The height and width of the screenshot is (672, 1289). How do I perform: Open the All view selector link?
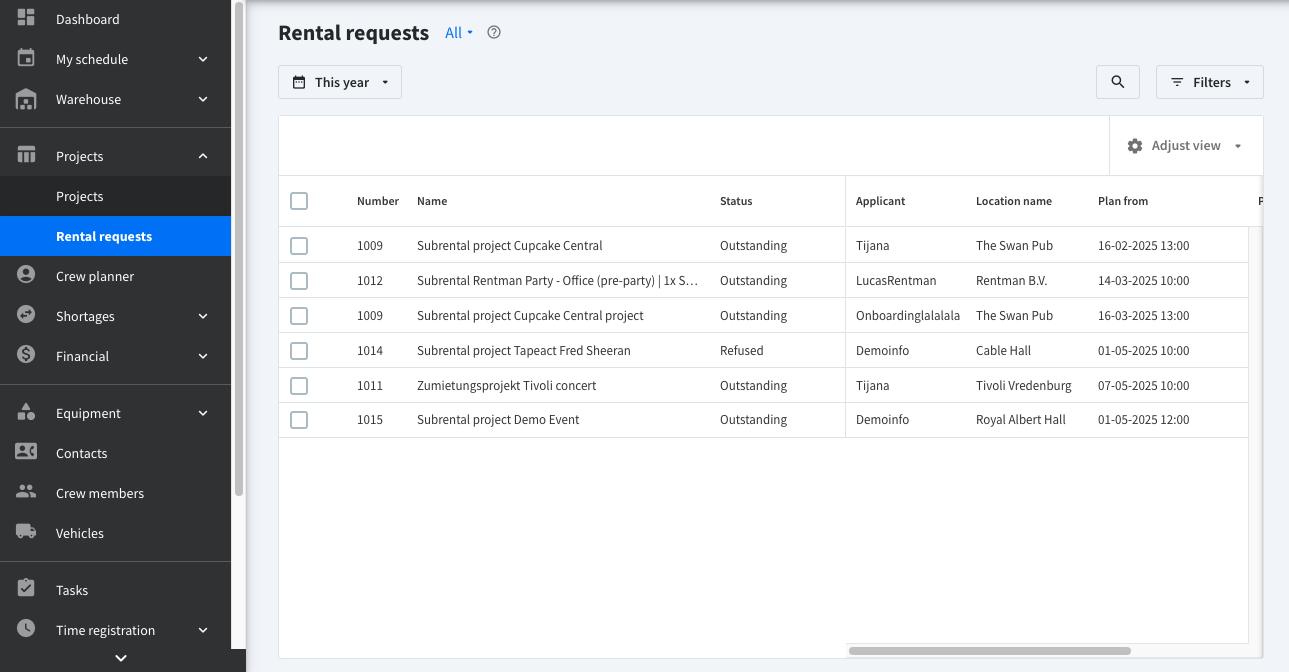(x=458, y=33)
